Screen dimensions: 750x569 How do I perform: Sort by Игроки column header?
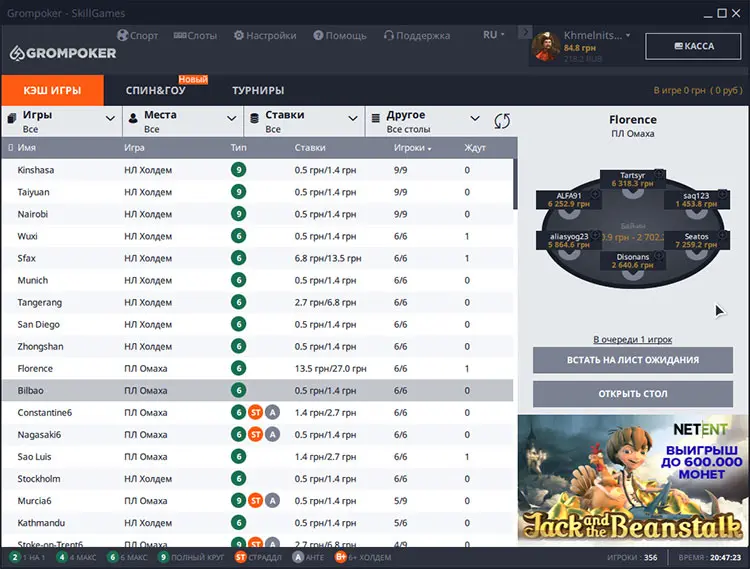coord(412,148)
